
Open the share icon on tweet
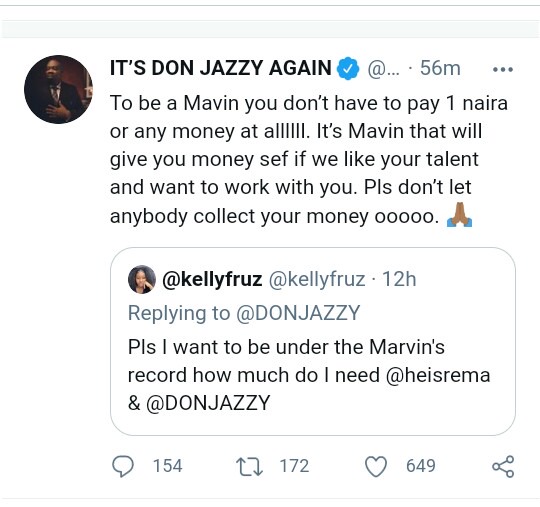click(x=503, y=467)
